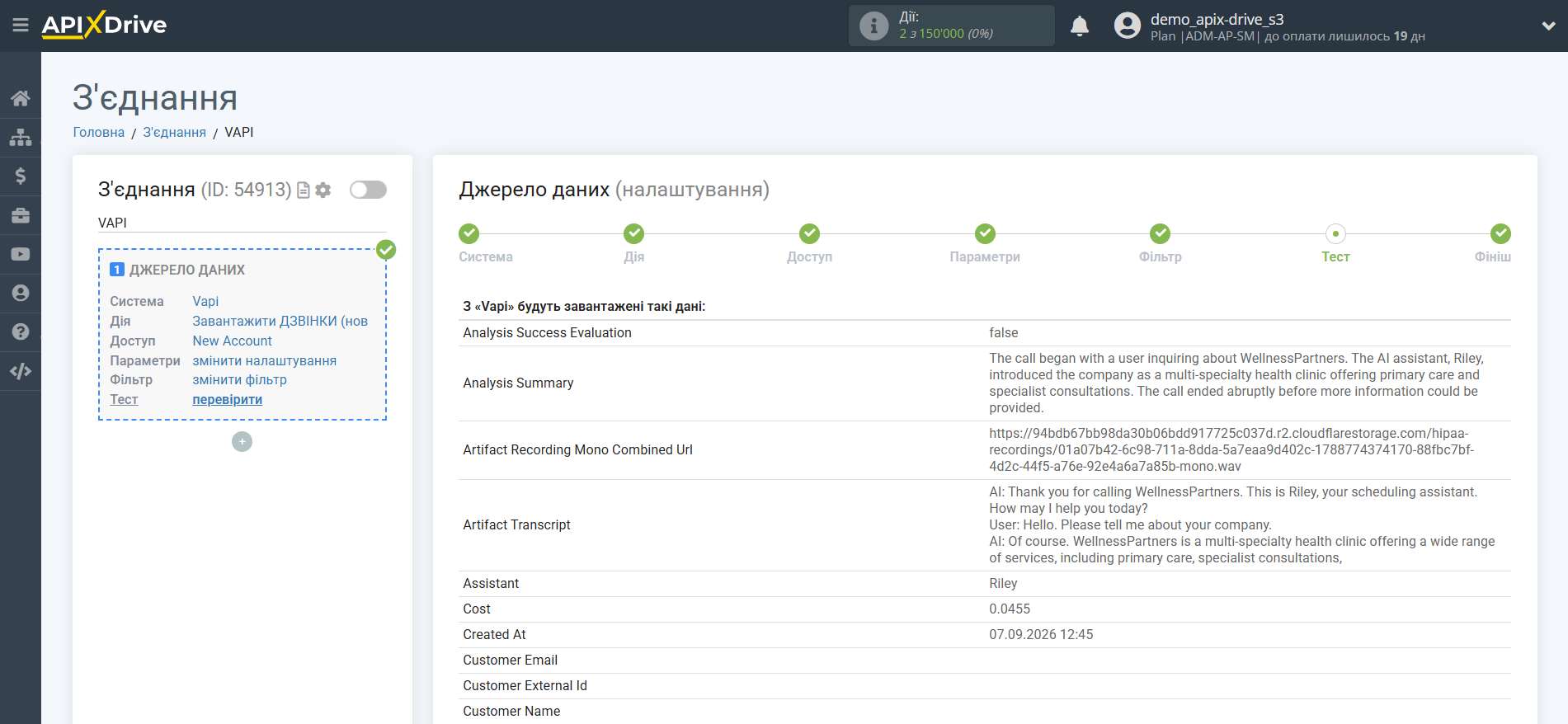This screenshot has height=724, width=1568.
Task: Click the З'єднання breadcrumb link
Action: click(175, 132)
